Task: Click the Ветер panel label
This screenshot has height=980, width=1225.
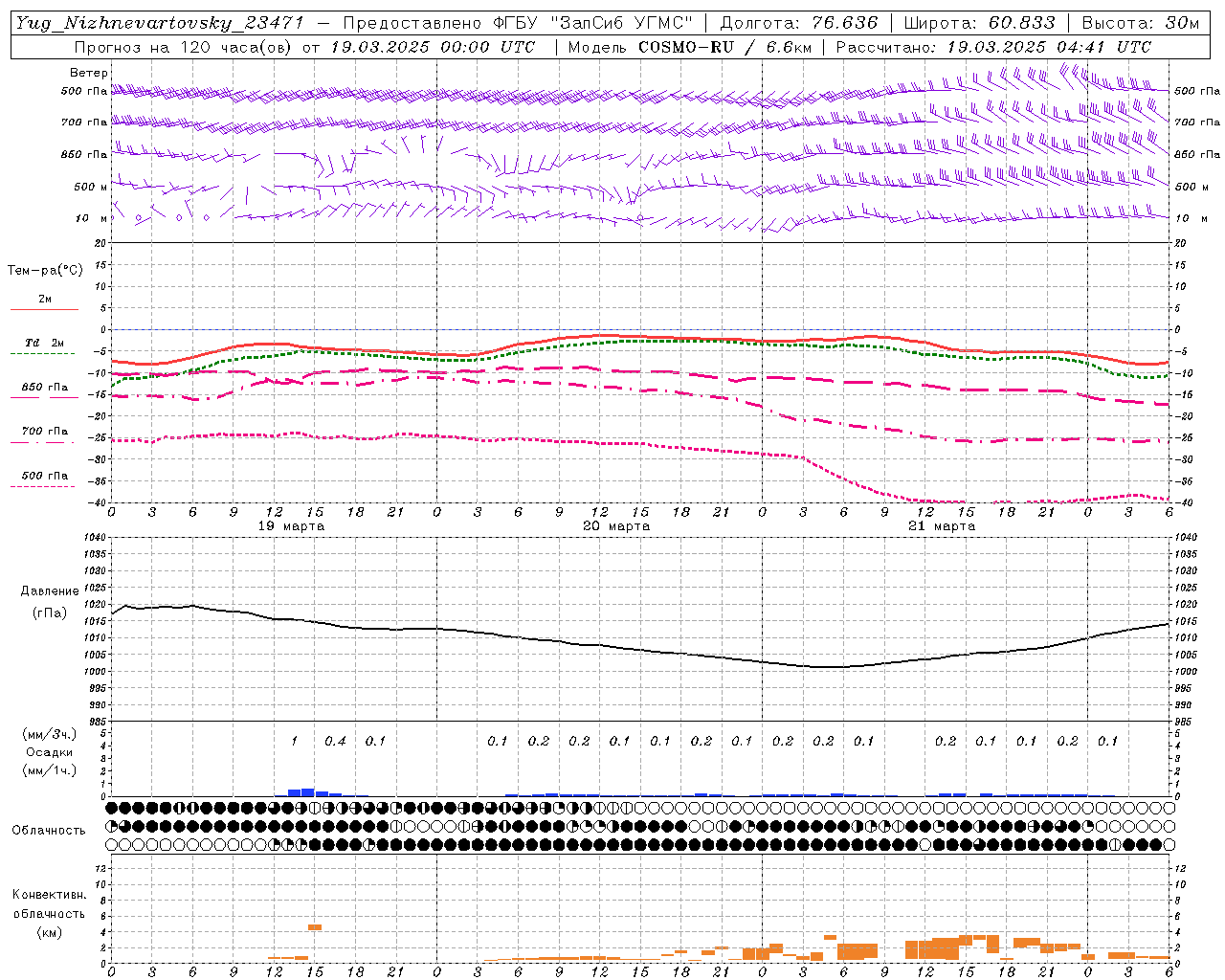Action: point(89,73)
